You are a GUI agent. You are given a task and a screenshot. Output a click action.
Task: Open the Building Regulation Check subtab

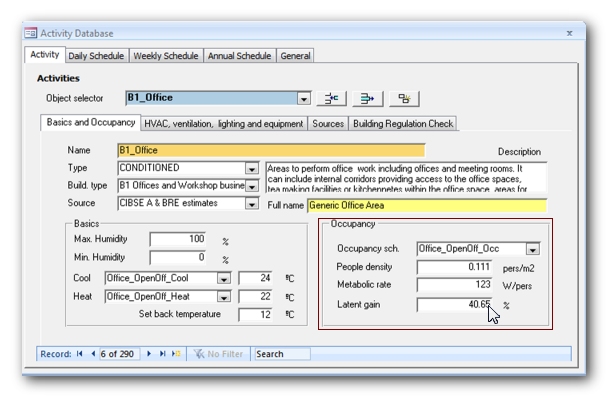(403, 124)
